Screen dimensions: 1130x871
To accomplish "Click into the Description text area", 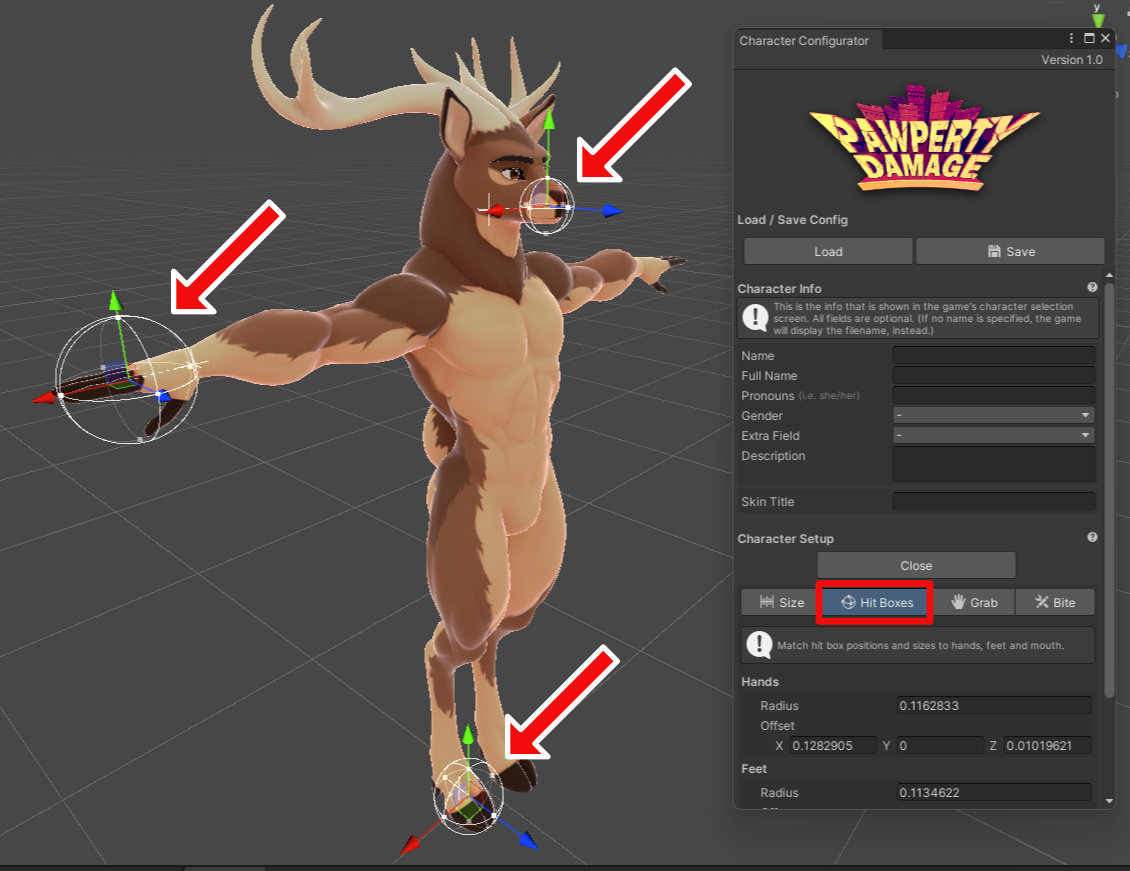I will coord(994,464).
